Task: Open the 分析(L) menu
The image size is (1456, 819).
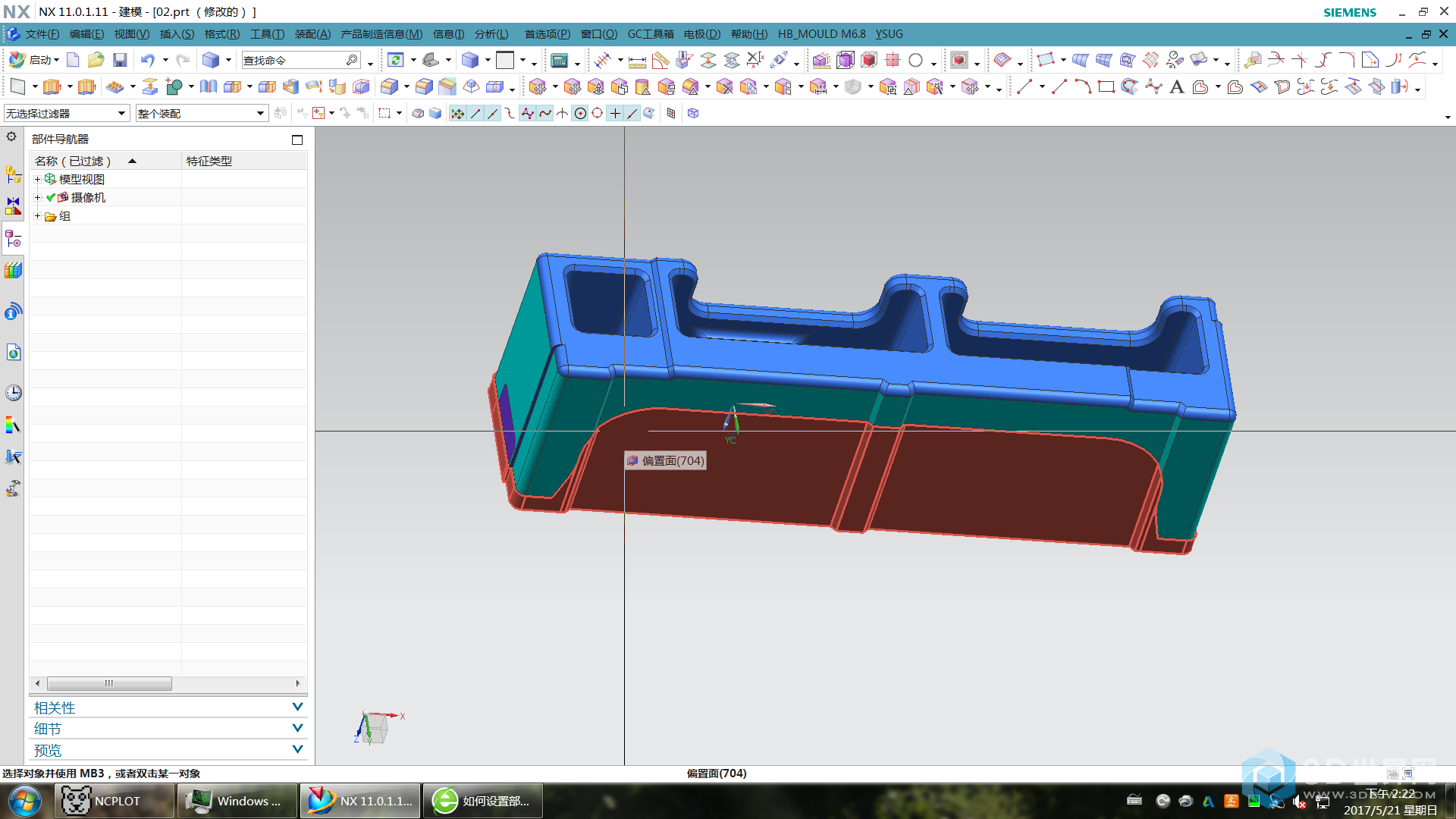Action: pyautogui.click(x=491, y=34)
